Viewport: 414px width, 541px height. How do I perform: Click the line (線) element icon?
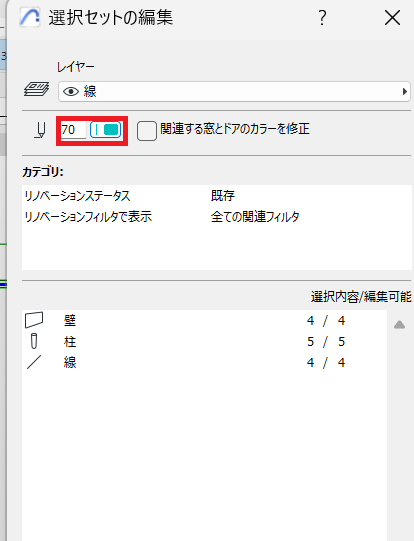(x=34, y=362)
